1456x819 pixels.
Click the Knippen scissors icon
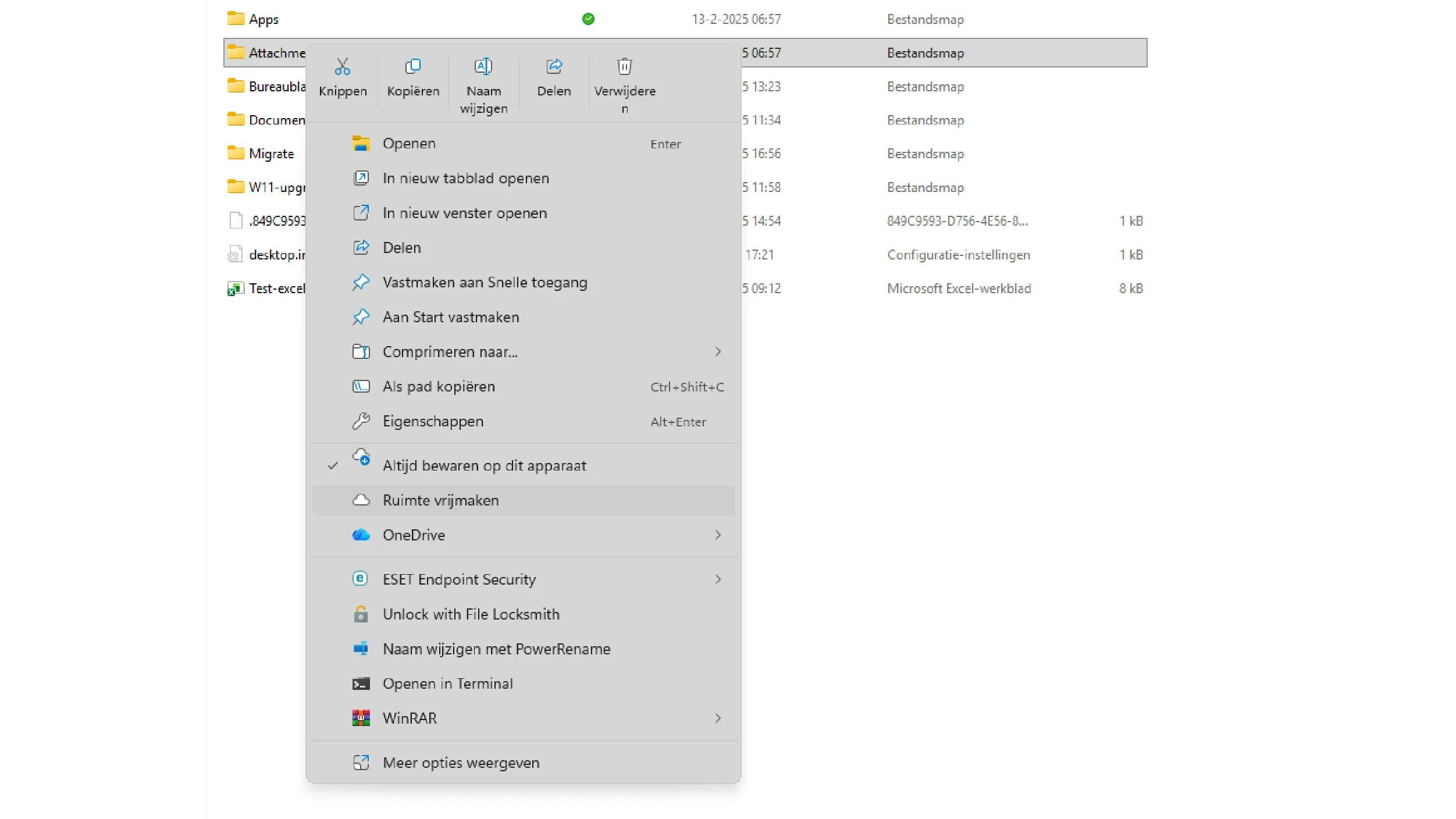tap(343, 67)
